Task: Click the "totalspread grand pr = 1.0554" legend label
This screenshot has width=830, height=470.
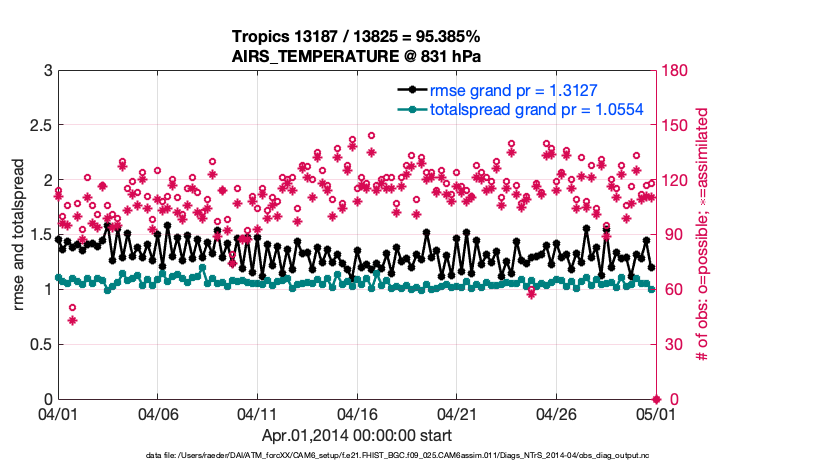Action: 535,109
